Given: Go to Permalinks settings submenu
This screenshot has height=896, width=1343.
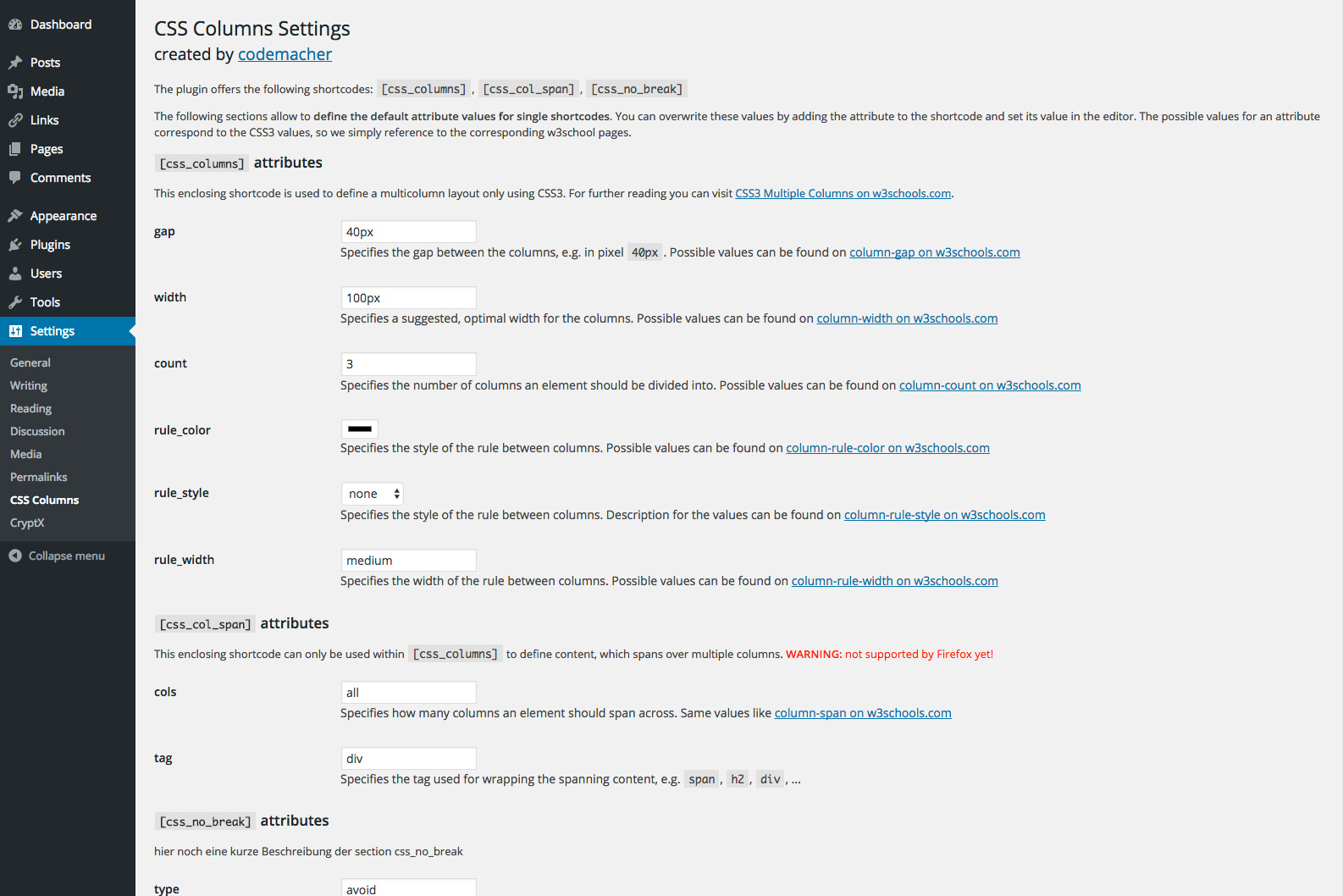Looking at the screenshot, I should 39,477.
